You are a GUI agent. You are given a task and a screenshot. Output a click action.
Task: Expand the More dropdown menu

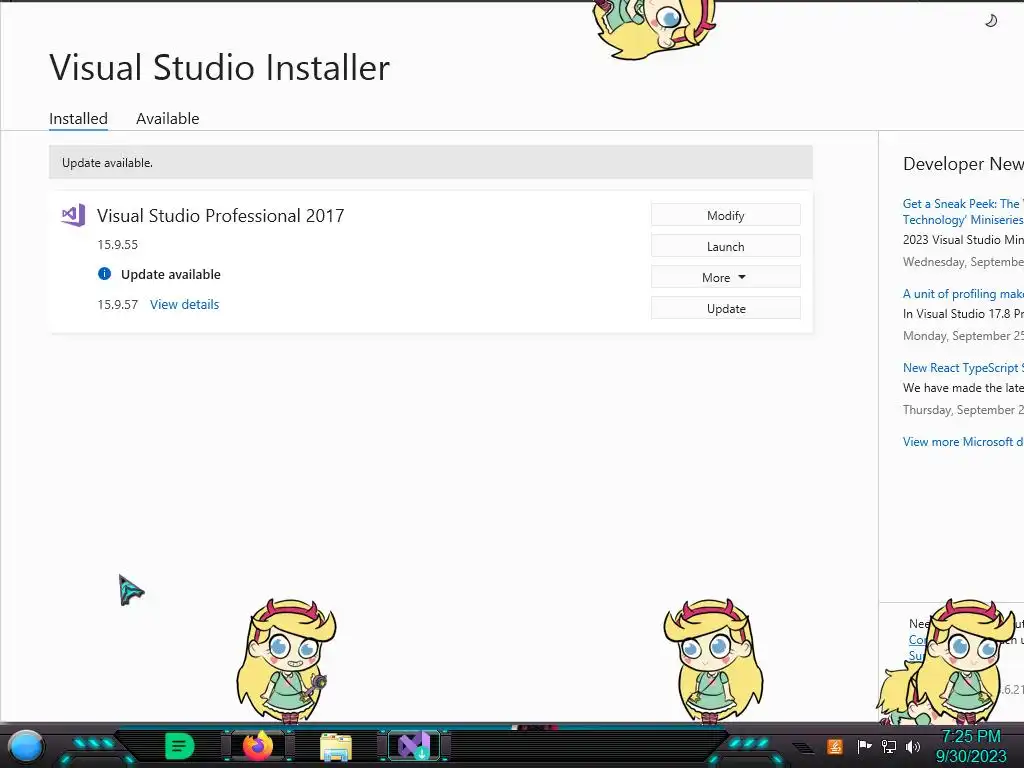coord(726,278)
